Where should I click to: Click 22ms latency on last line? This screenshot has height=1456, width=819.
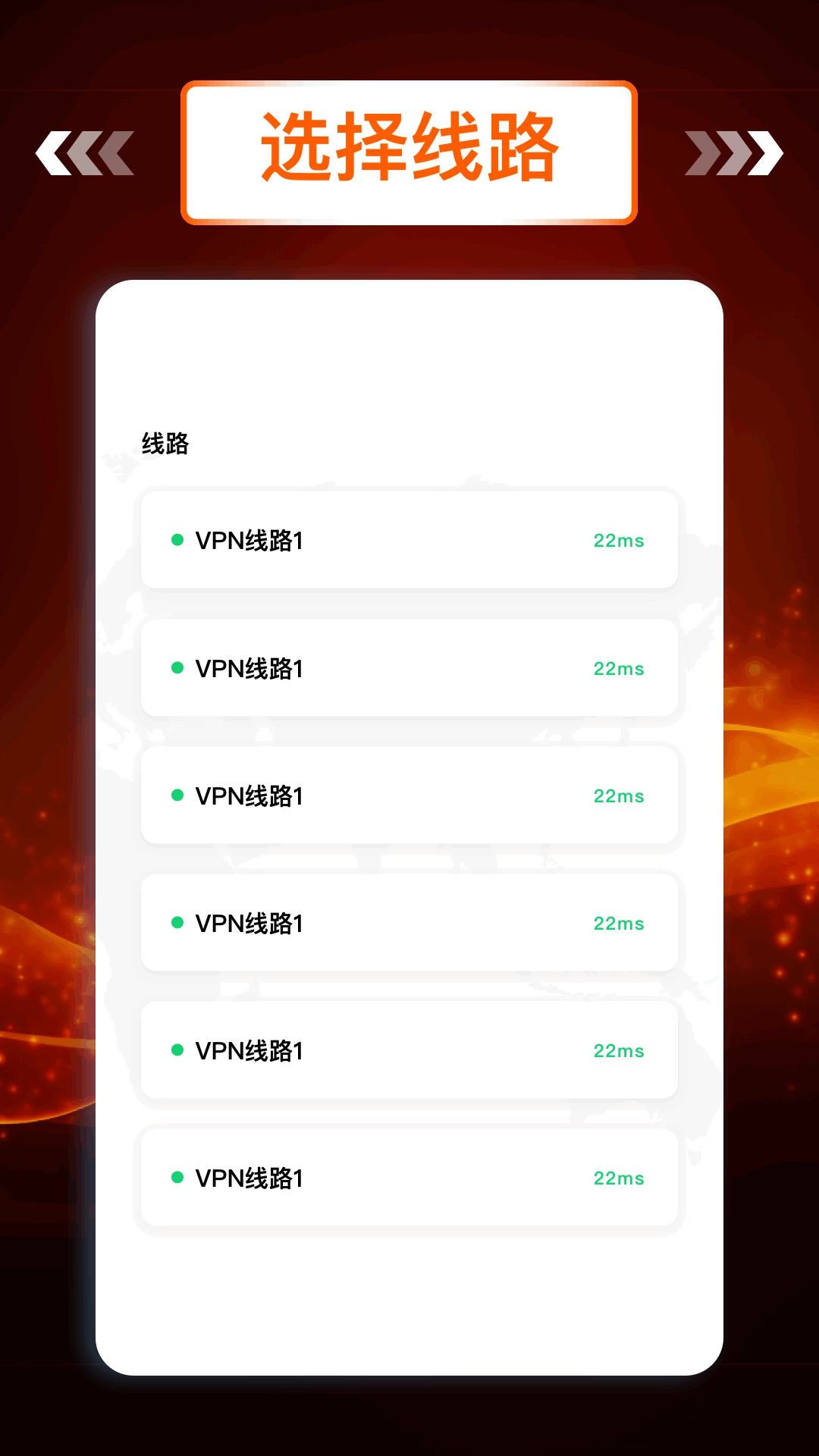pyautogui.click(x=619, y=1178)
